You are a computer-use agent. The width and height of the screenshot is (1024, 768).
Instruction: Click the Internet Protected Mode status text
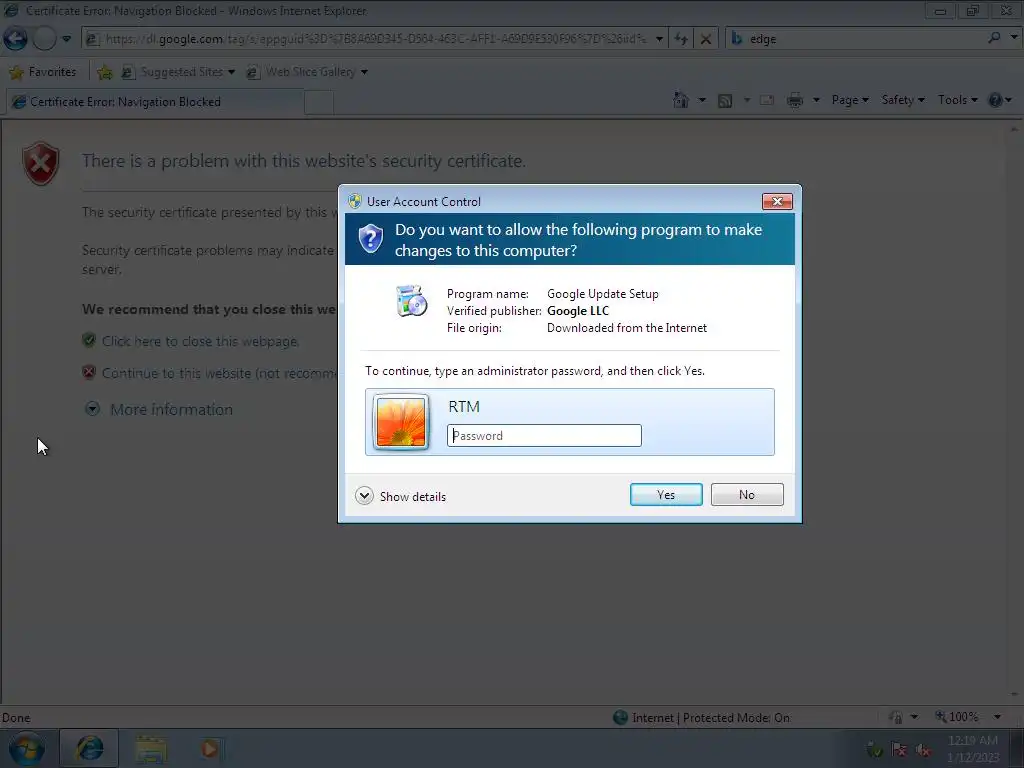tap(711, 718)
